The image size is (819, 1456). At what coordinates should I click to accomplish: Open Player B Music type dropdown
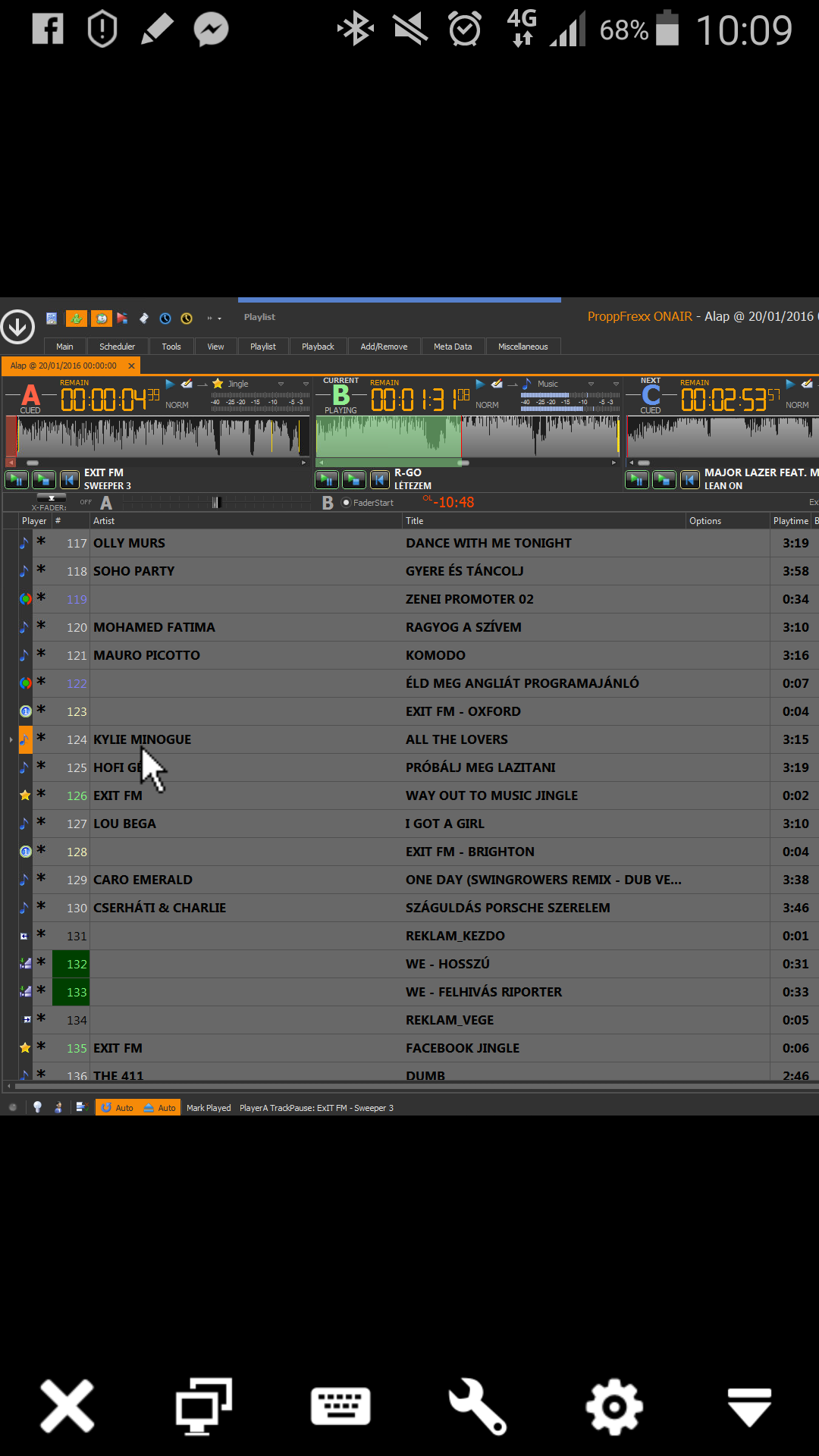coord(591,384)
